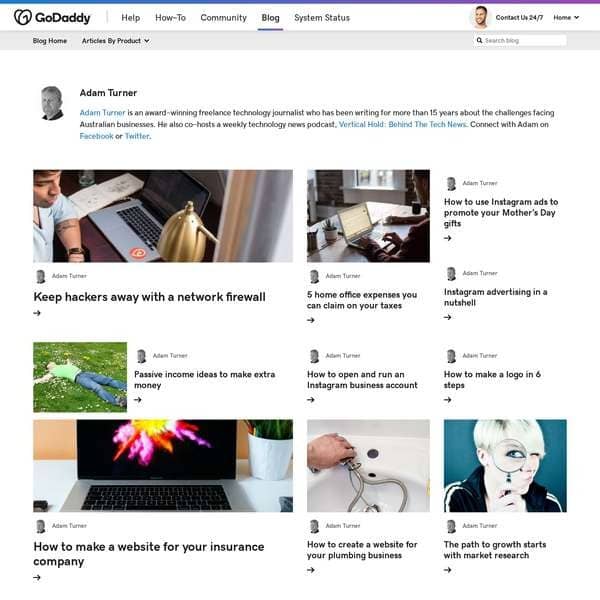Expand the Articles By Product dropdown
Screen dimensions: 600x600
click(x=116, y=41)
